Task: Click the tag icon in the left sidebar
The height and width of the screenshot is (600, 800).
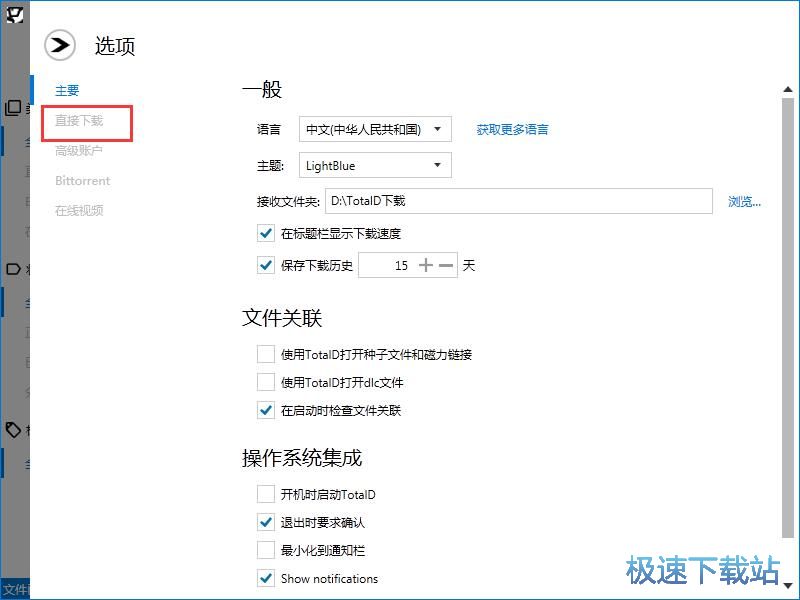Action: [13, 430]
